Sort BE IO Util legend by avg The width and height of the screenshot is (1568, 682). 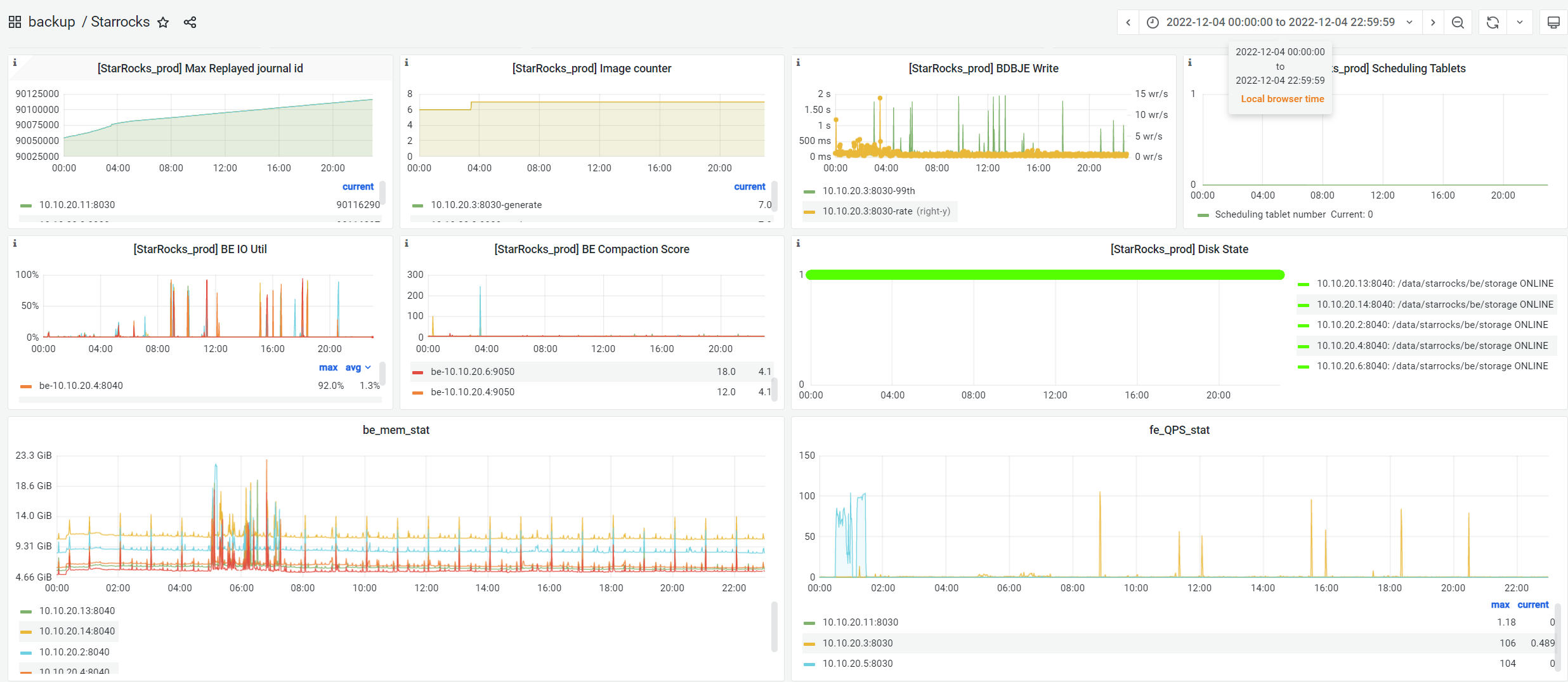[357, 367]
